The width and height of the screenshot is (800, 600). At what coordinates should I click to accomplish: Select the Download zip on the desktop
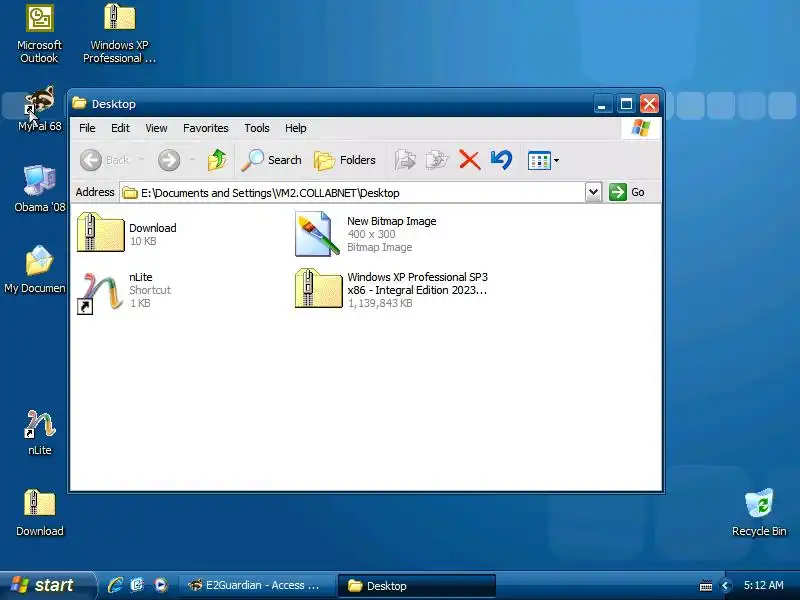tap(40, 513)
